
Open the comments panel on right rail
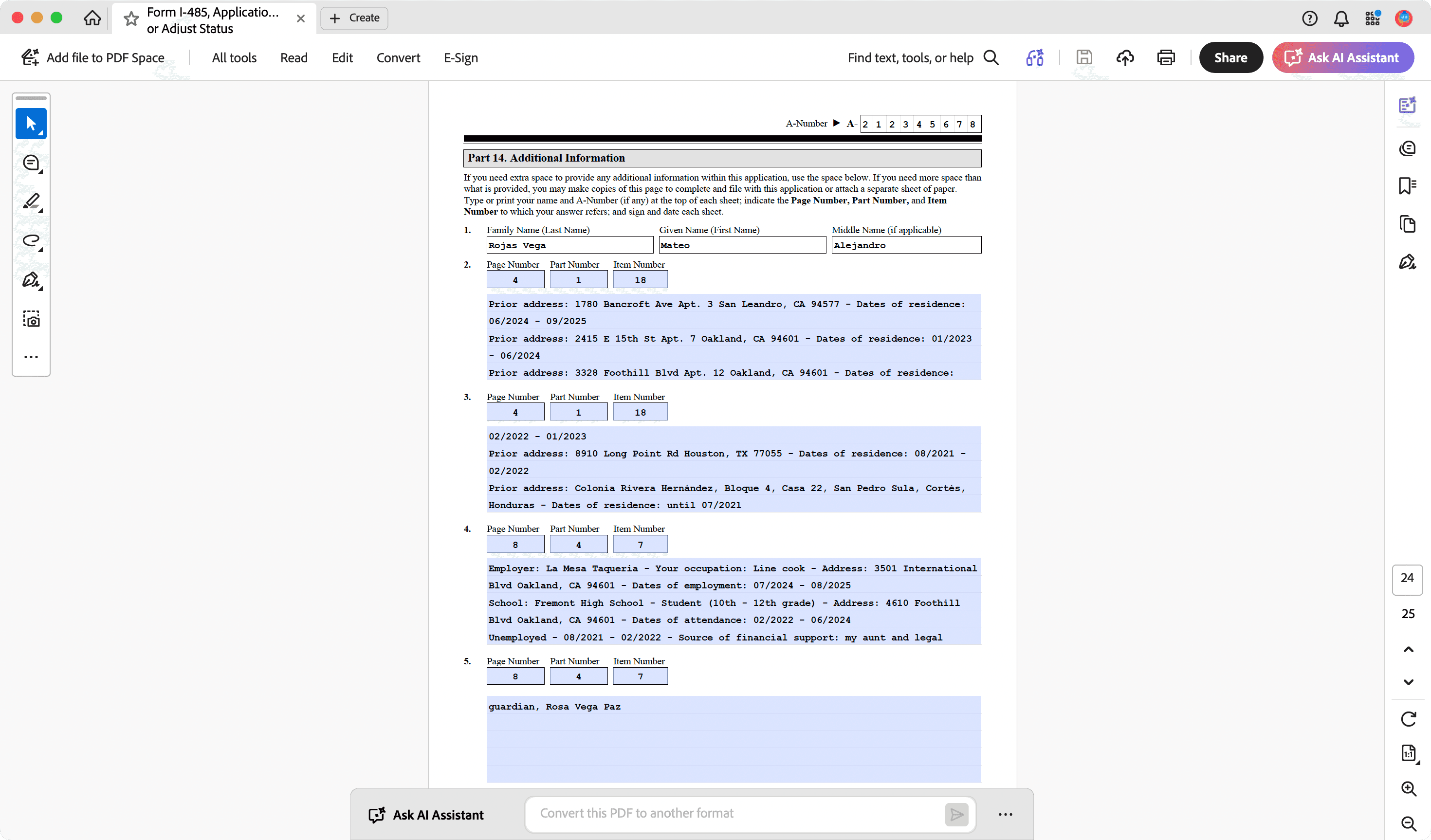[x=1407, y=148]
